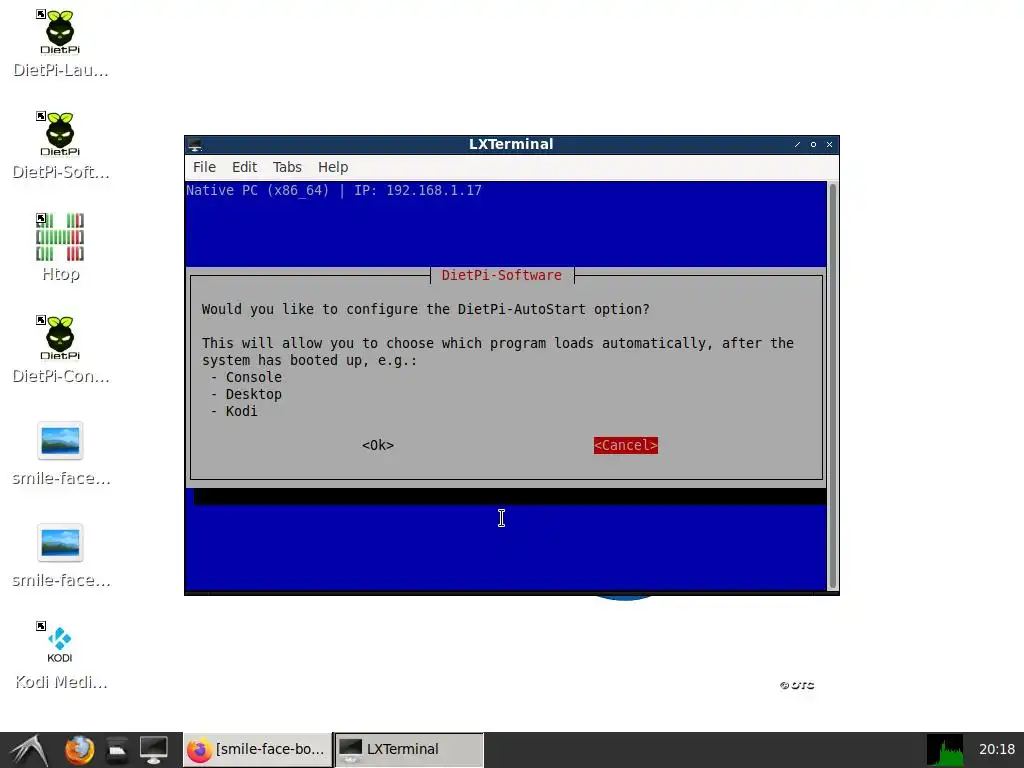The image size is (1024, 768).
Task: Click the '- Kodi' list line
Action: pyautogui.click(x=234, y=411)
